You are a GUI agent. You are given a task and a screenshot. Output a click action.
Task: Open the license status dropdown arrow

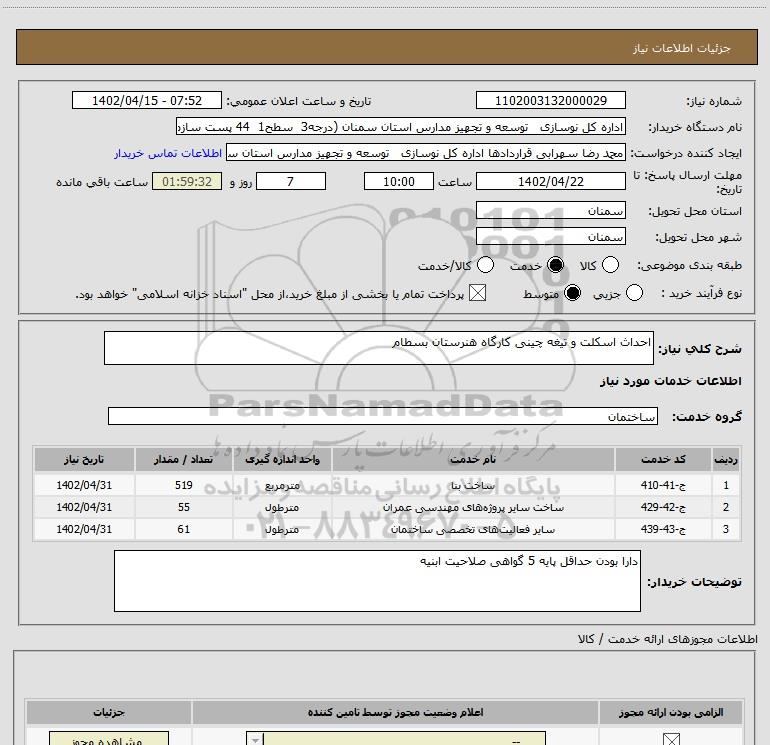coord(255,739)
